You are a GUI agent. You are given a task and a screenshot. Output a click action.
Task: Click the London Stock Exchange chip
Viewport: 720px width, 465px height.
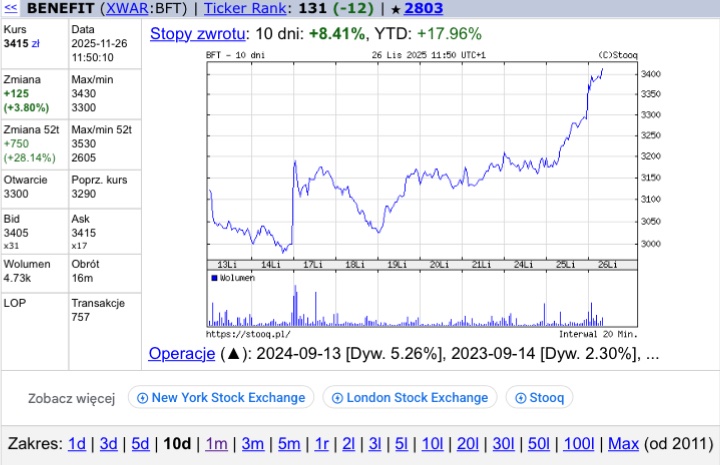pos(410,398)
